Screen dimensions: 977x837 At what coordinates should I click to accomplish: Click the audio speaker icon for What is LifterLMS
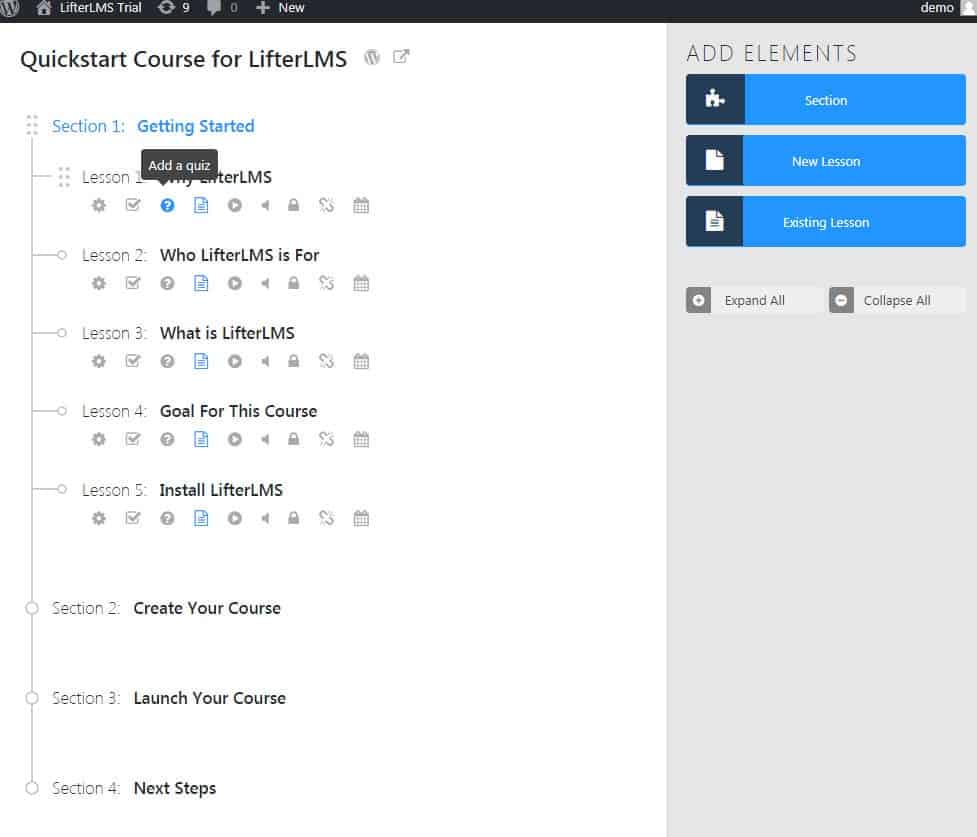click(265, 361)
